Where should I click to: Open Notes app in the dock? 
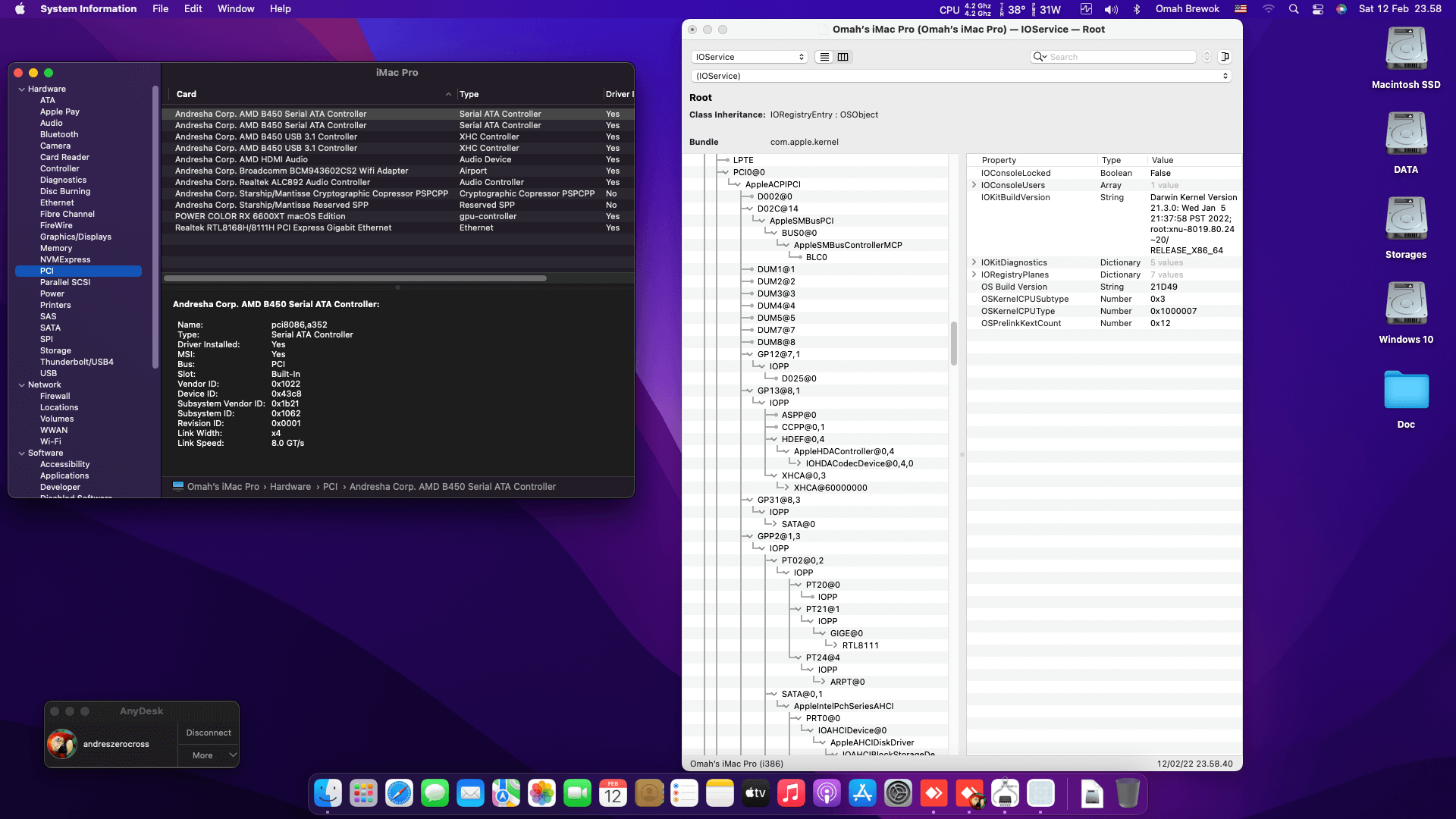pos(720,794)
